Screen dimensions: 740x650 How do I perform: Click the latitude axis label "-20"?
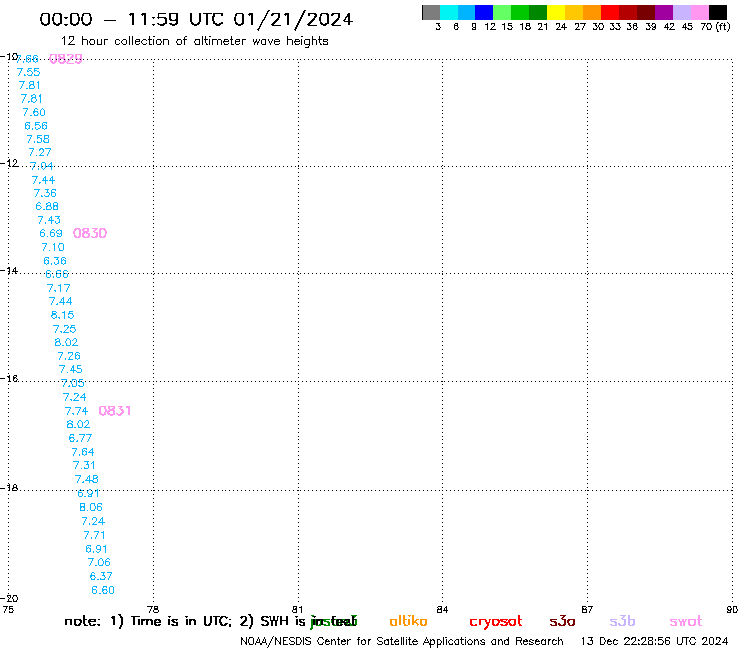(x=9, y=599)
